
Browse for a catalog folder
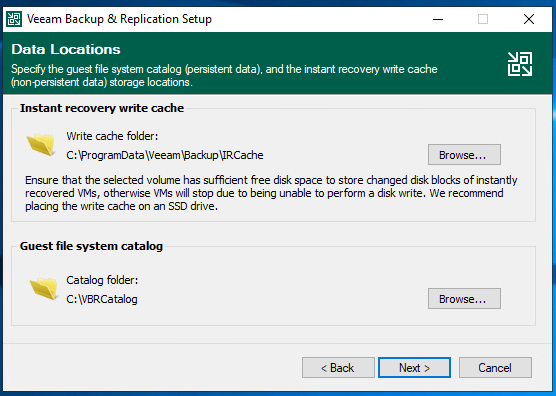pos(464,299)
